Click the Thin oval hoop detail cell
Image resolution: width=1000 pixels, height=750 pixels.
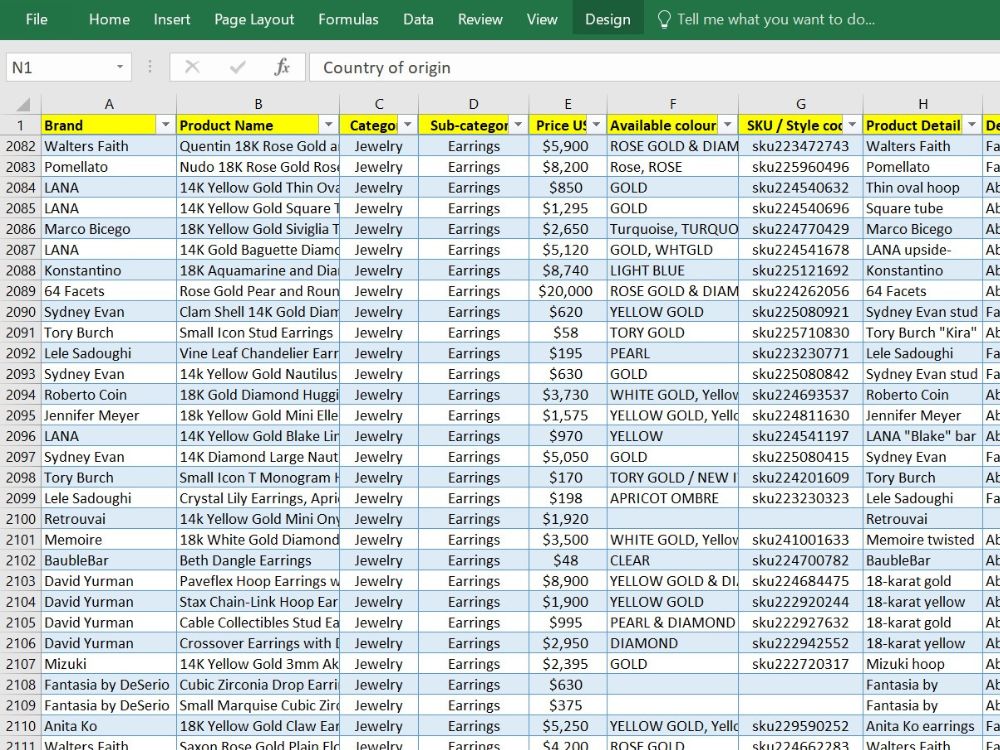coord(923,188)
